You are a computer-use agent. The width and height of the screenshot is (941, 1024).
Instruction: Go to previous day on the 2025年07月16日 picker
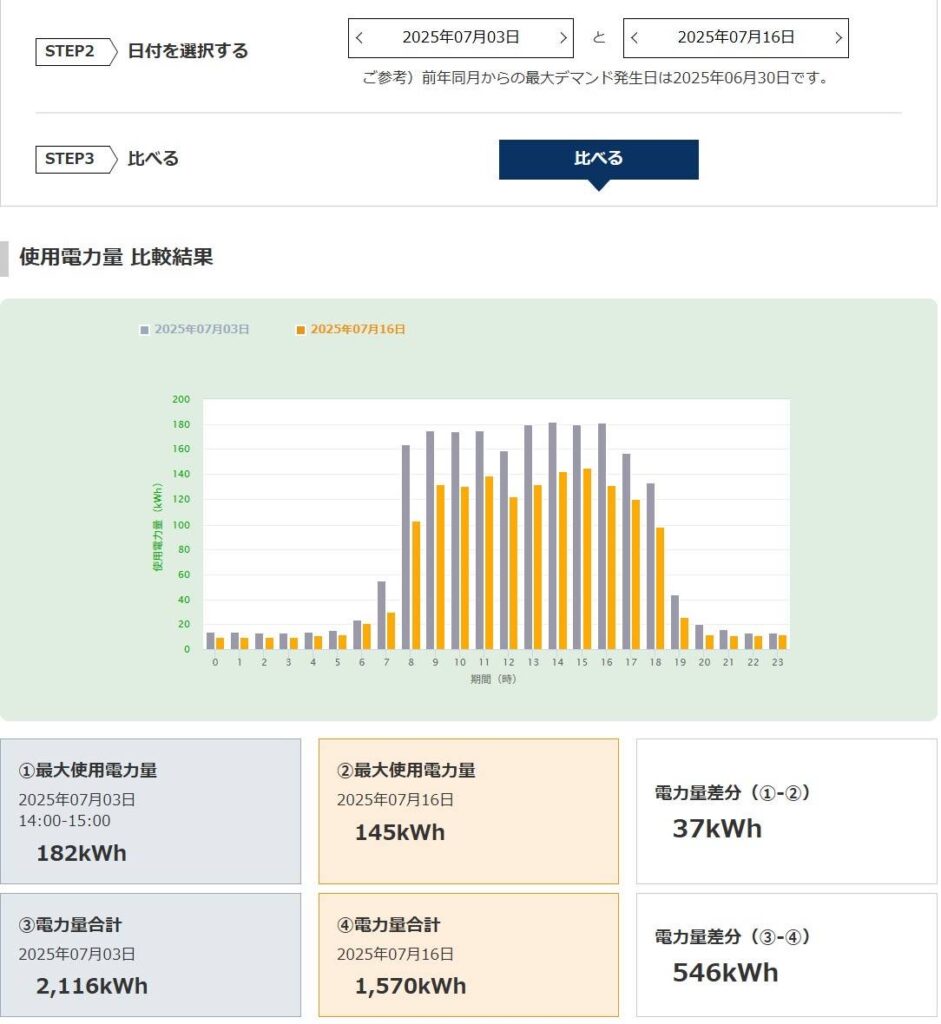tap(635, 38)
